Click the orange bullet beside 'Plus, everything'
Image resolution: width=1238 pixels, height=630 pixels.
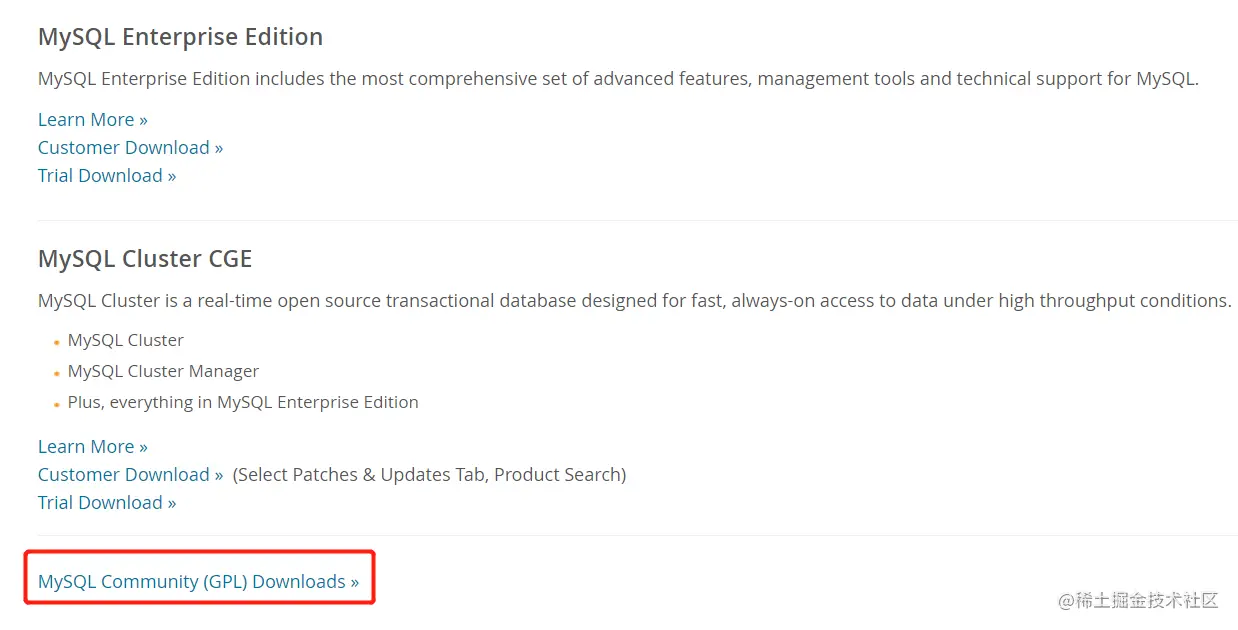pos(57,404)
